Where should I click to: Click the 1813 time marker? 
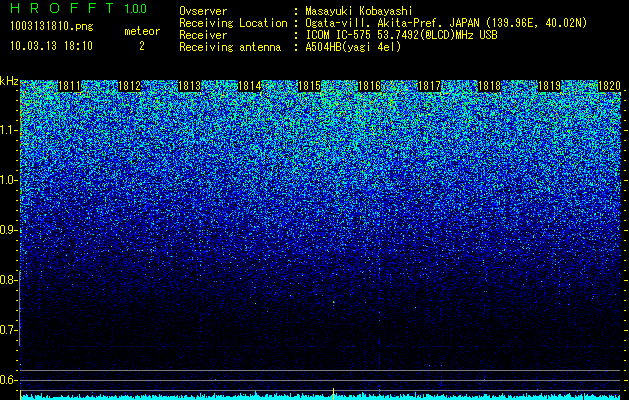pyautogui.click(x=189, y=86)
